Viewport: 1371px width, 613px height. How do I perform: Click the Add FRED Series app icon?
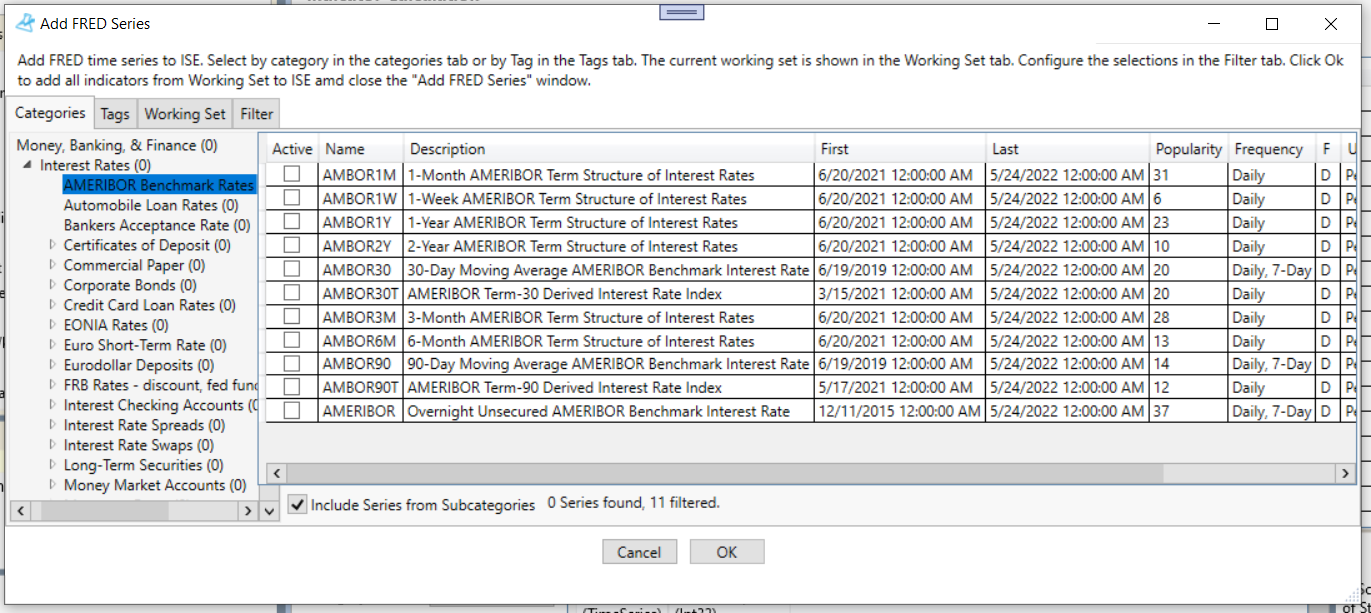(x=26, y=23)
